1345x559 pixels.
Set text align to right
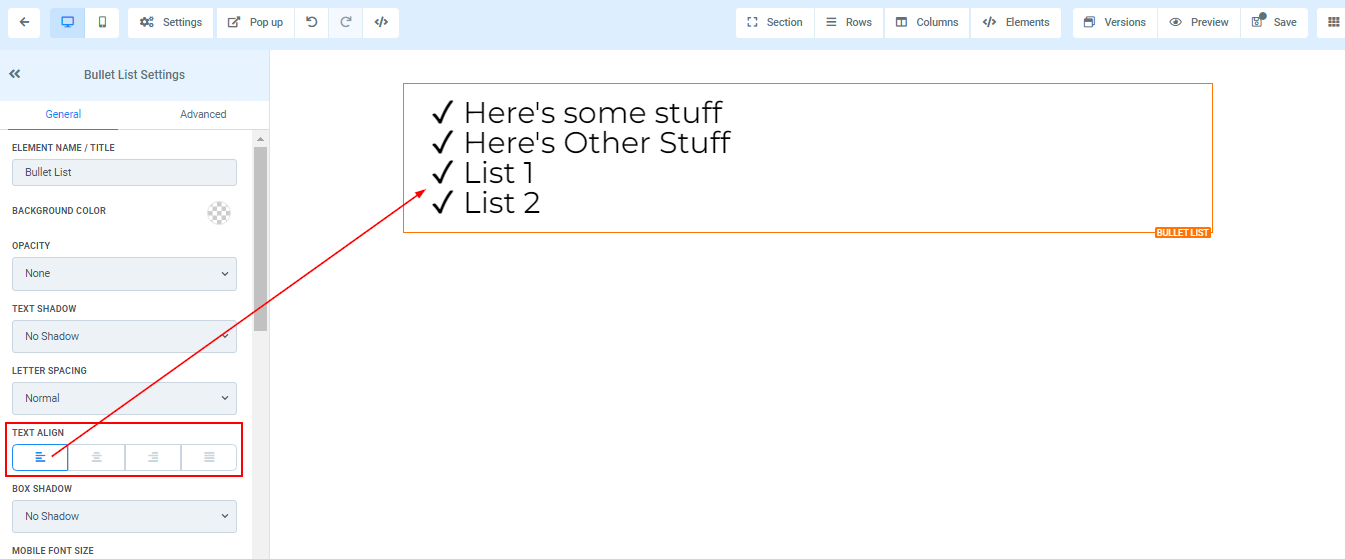[x=153, y=457]
